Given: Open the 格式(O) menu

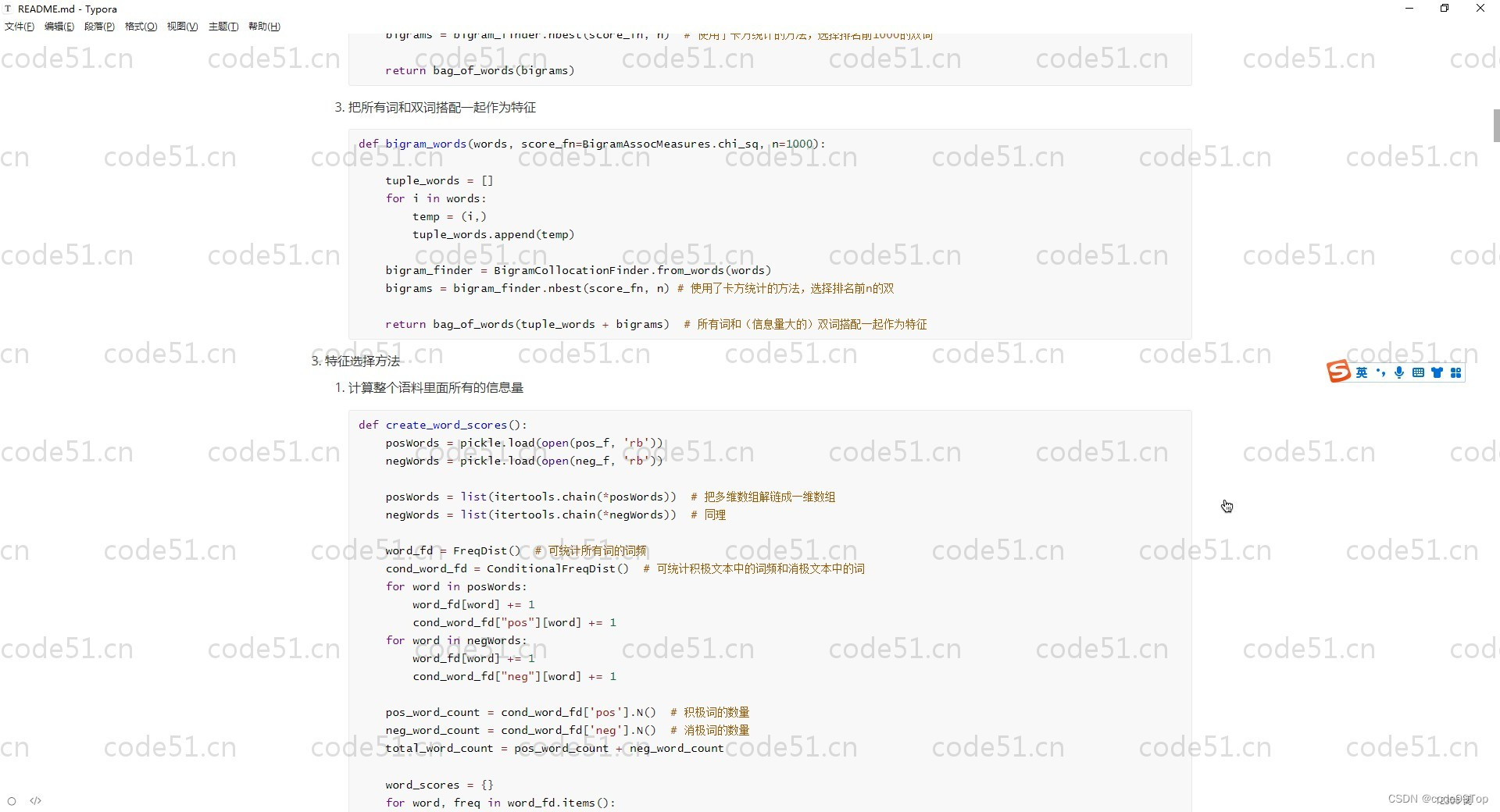Looking at the screenshot, I should click(141, 27).
